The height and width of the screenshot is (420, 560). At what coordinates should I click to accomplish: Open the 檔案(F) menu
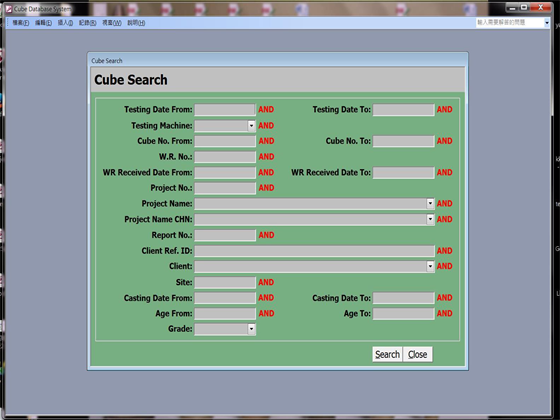click(x=21, y=23)
